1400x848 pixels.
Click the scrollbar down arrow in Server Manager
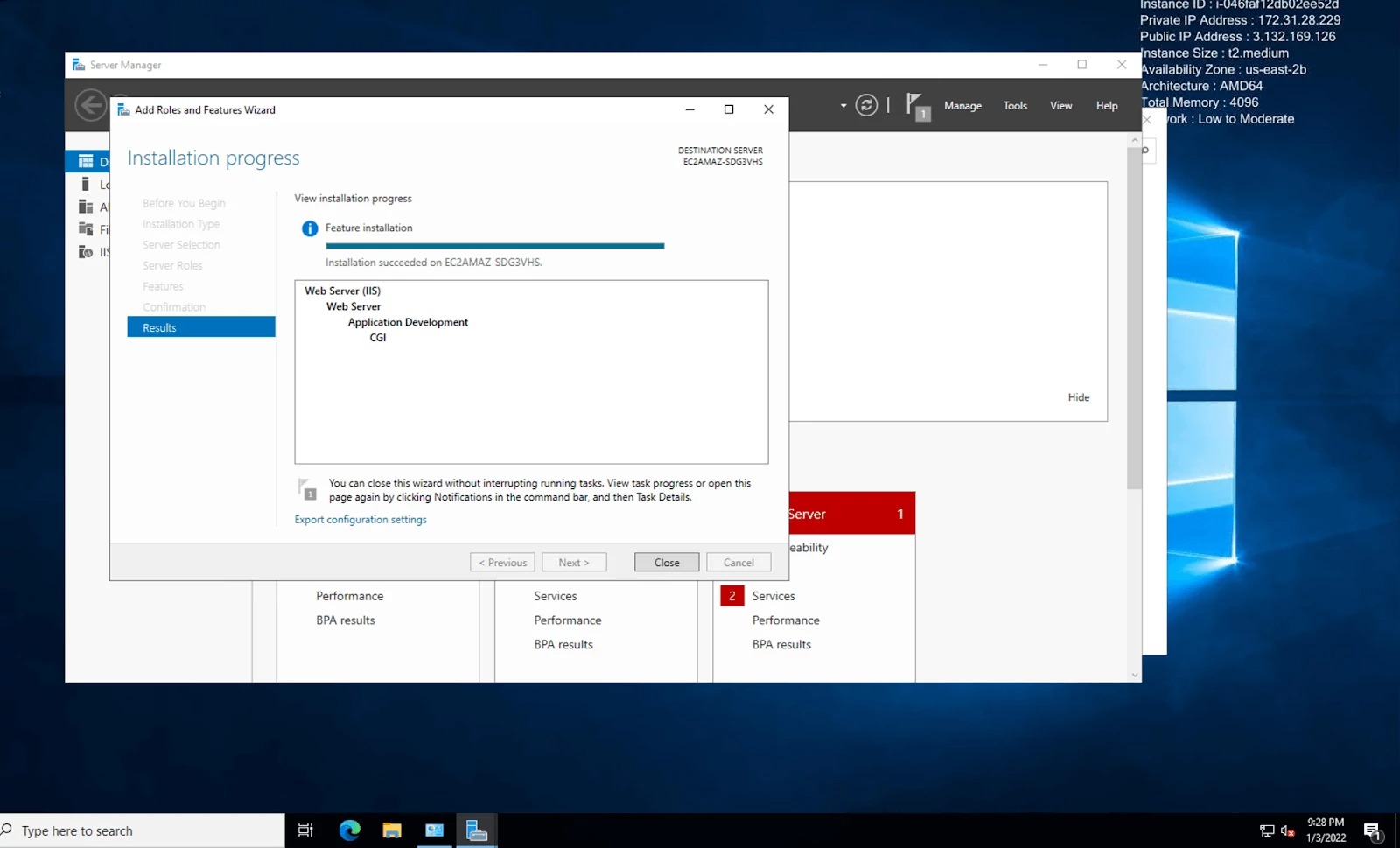[1135, 676]
